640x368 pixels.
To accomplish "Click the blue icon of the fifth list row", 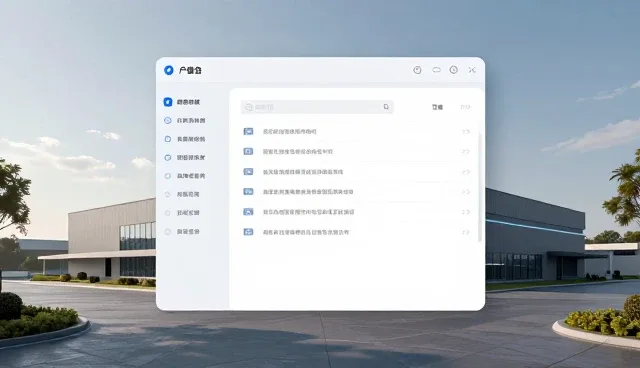I will coord(248,212).
